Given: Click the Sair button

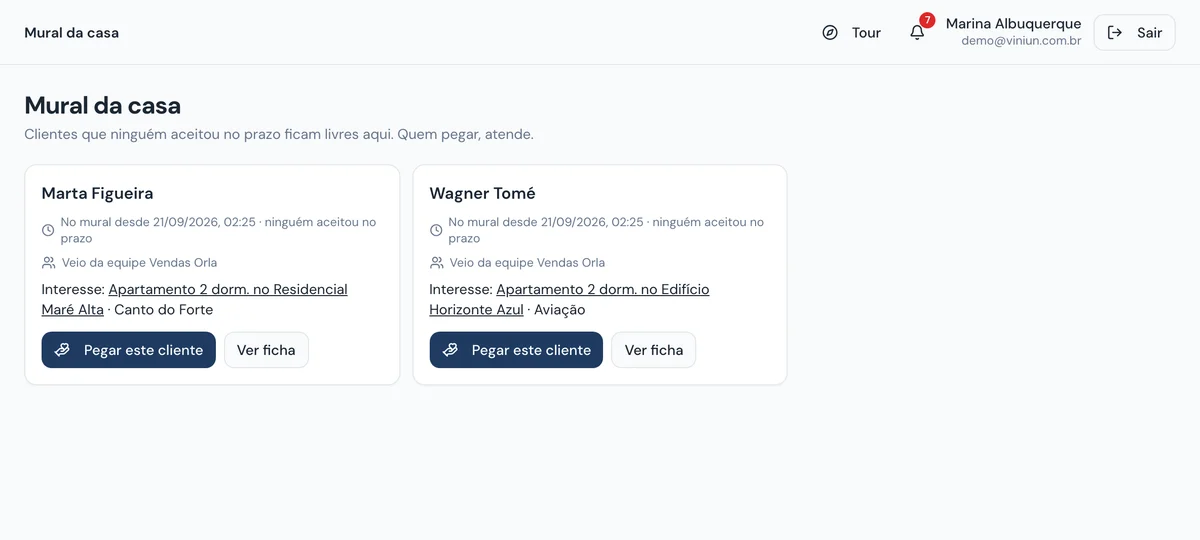Looking at the screenshot, I should pyautogui.click(x=1135, y=33).
